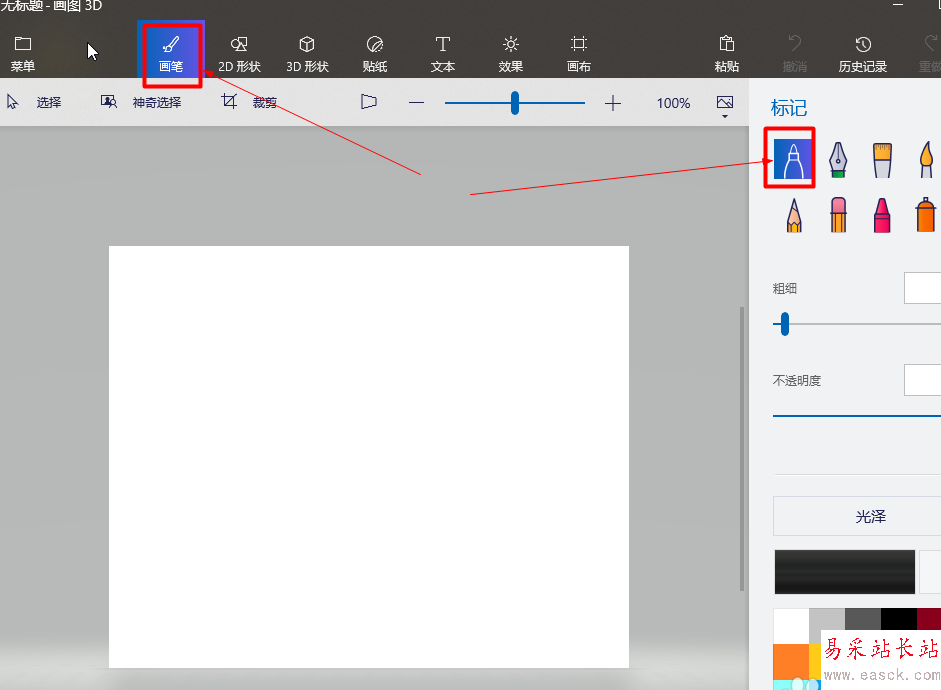Click the minus zoom out button
Image resolution: width=941 pixels, height=690 pixels.
click(416, 103)
